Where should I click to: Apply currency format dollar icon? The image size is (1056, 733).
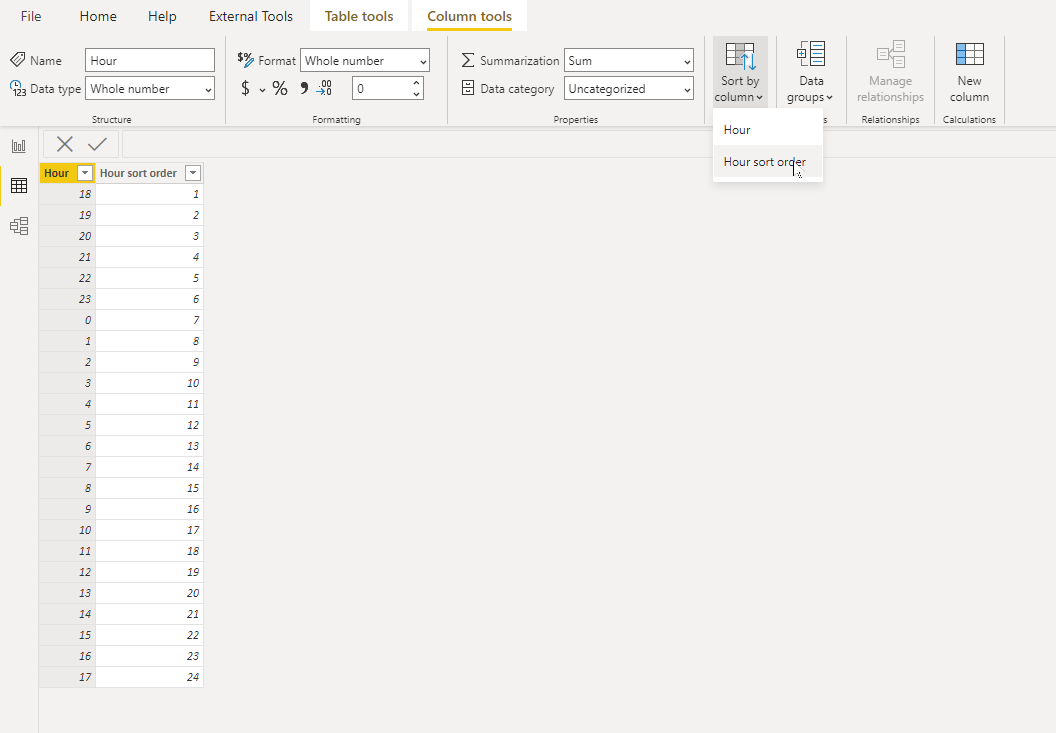[x=245, y=88]
